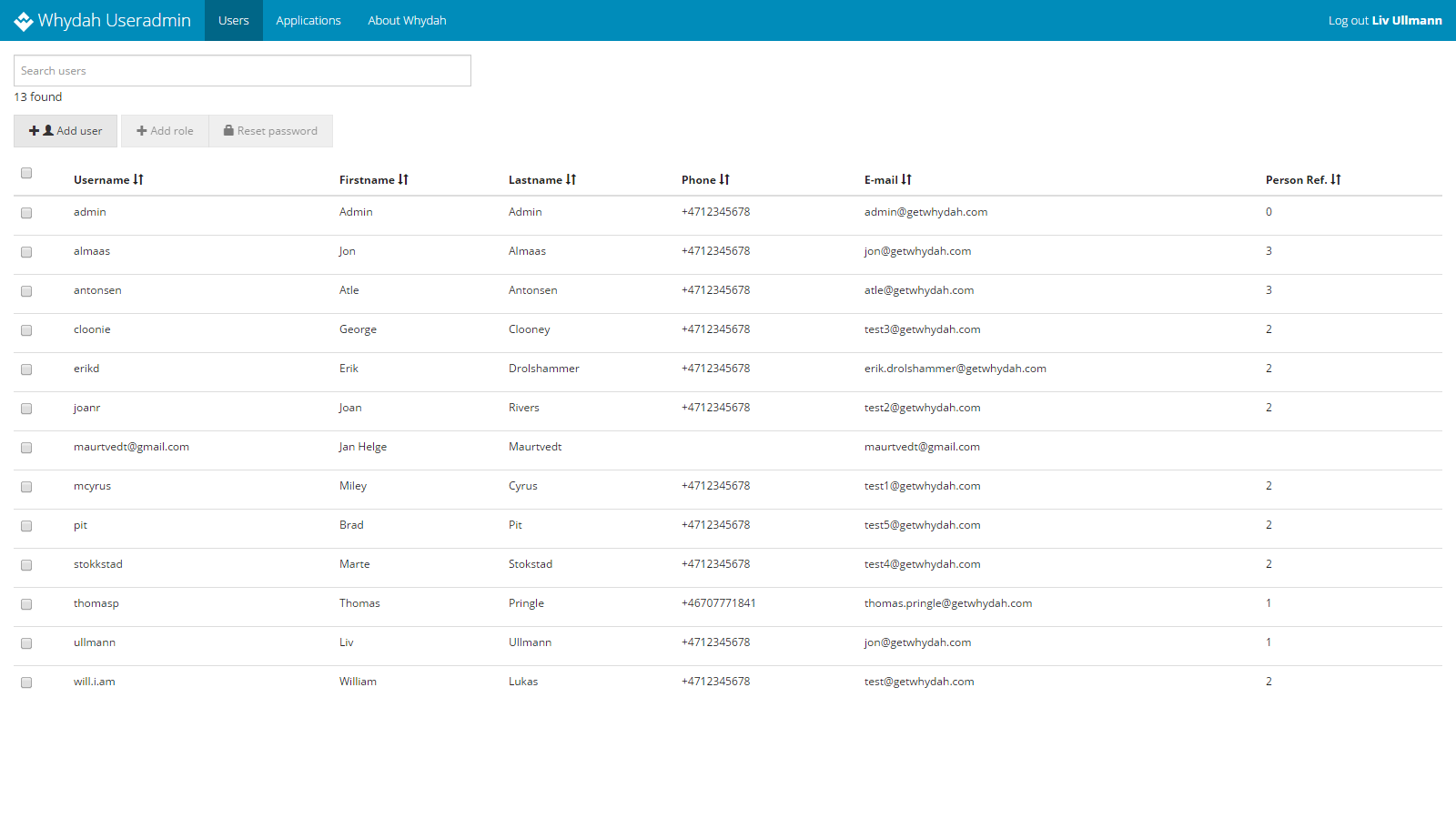Tick the stokkstad row checkbox
Screen dimensions: 1456x819
[26, 565]
